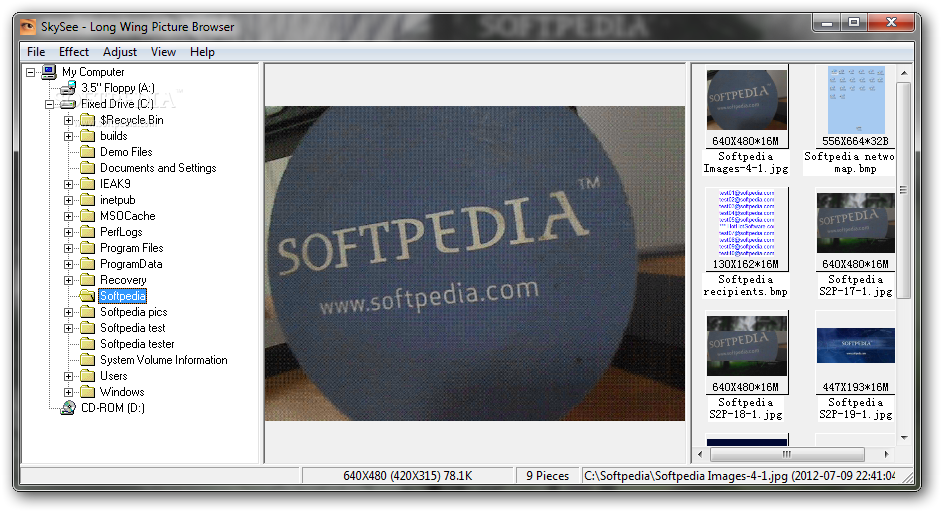Expand the Softpedia pics folder node

click(x=68, y=312)
